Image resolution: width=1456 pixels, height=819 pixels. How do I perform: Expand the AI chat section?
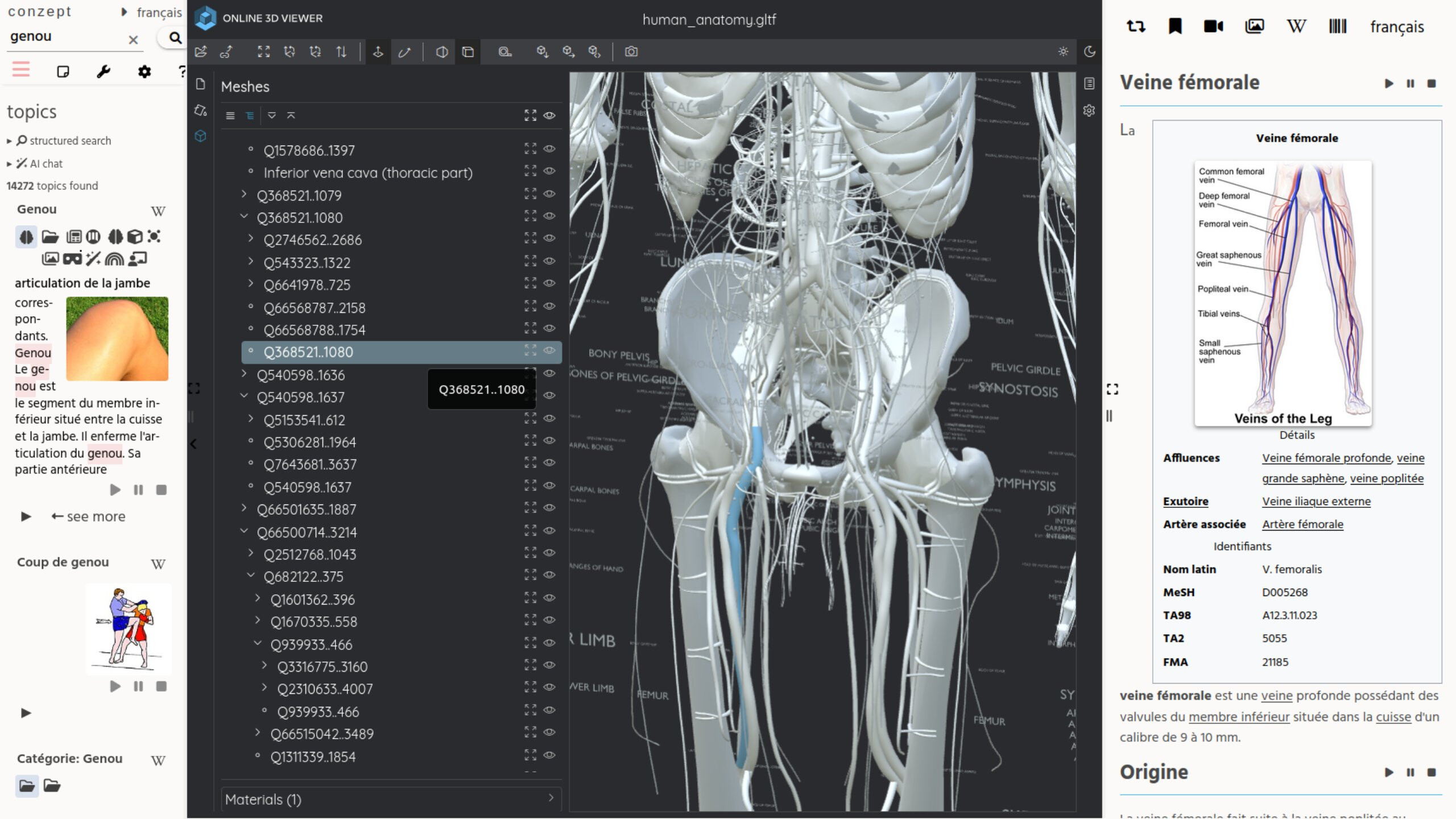(9, 164)
